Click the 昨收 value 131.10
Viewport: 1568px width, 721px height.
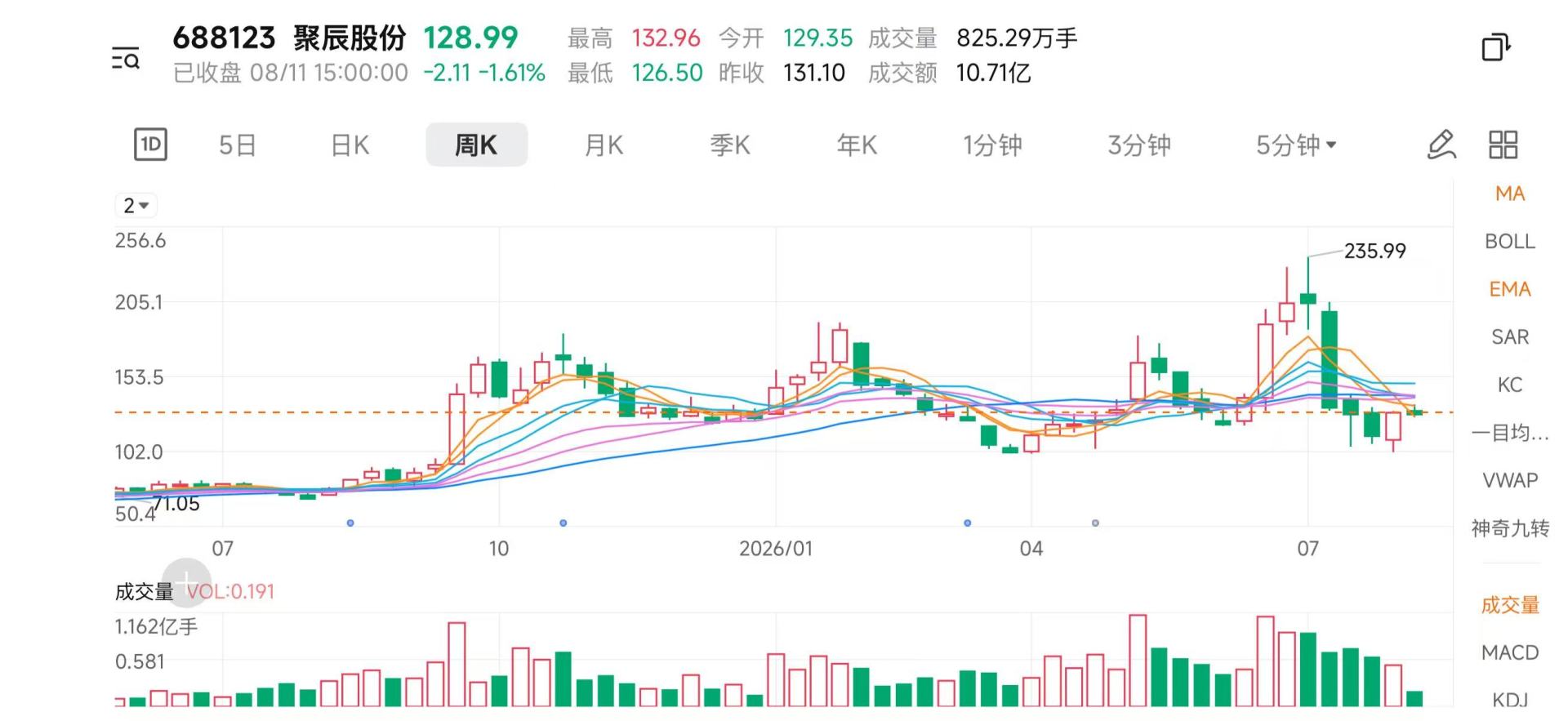pos(814,73)
